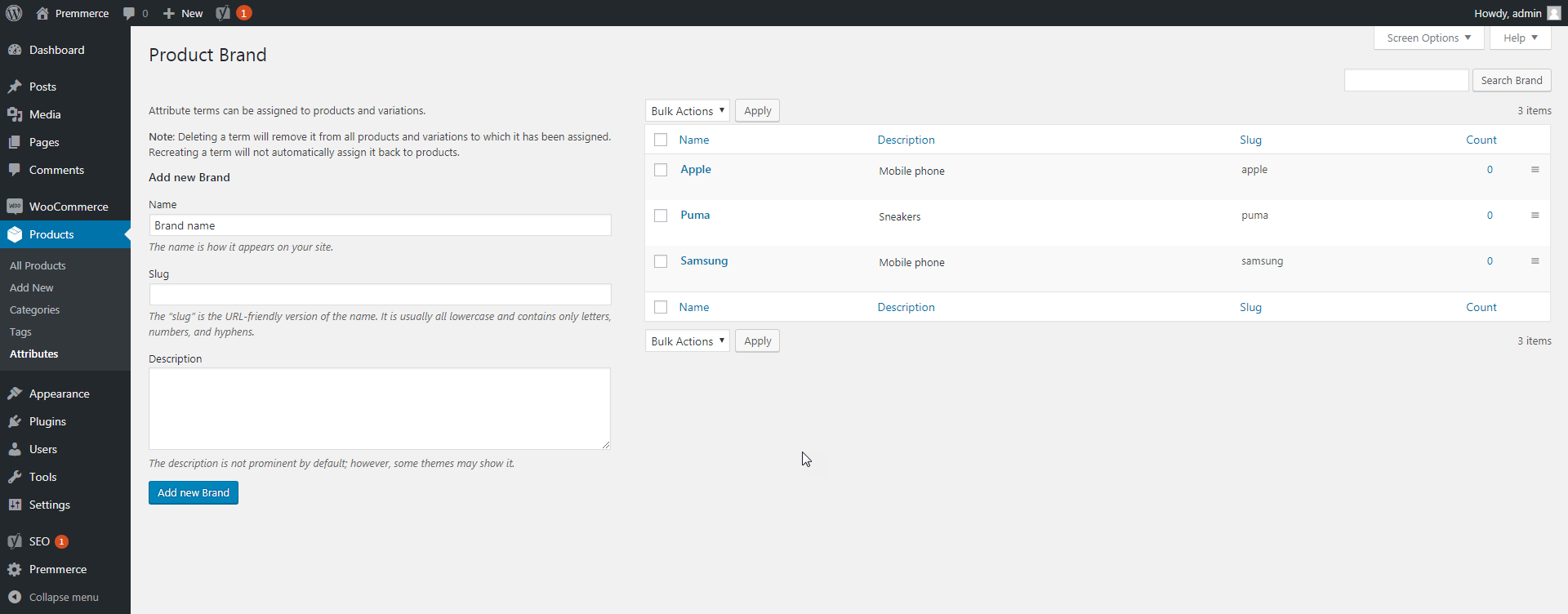
Task: Click the Dashboard gauge icon in sidebar
Action: 15,50
